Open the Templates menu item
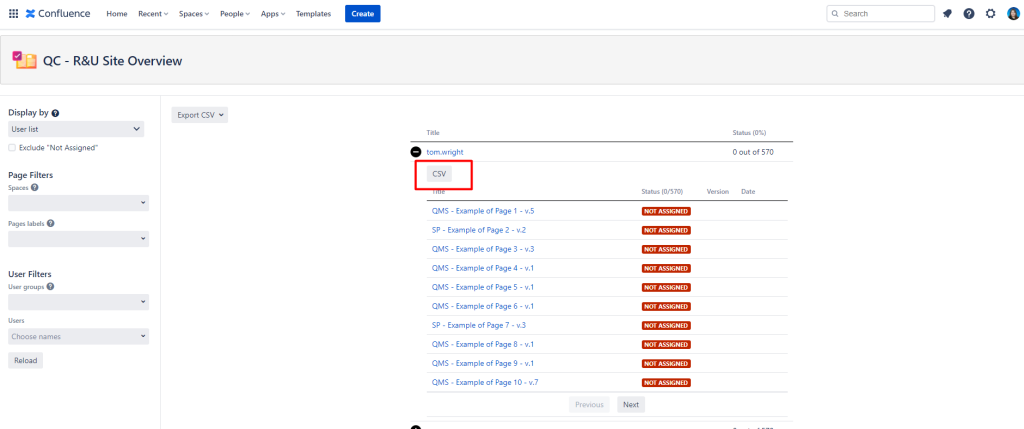Viewport: 1024px width, 429px height. [x=313, y=14]
